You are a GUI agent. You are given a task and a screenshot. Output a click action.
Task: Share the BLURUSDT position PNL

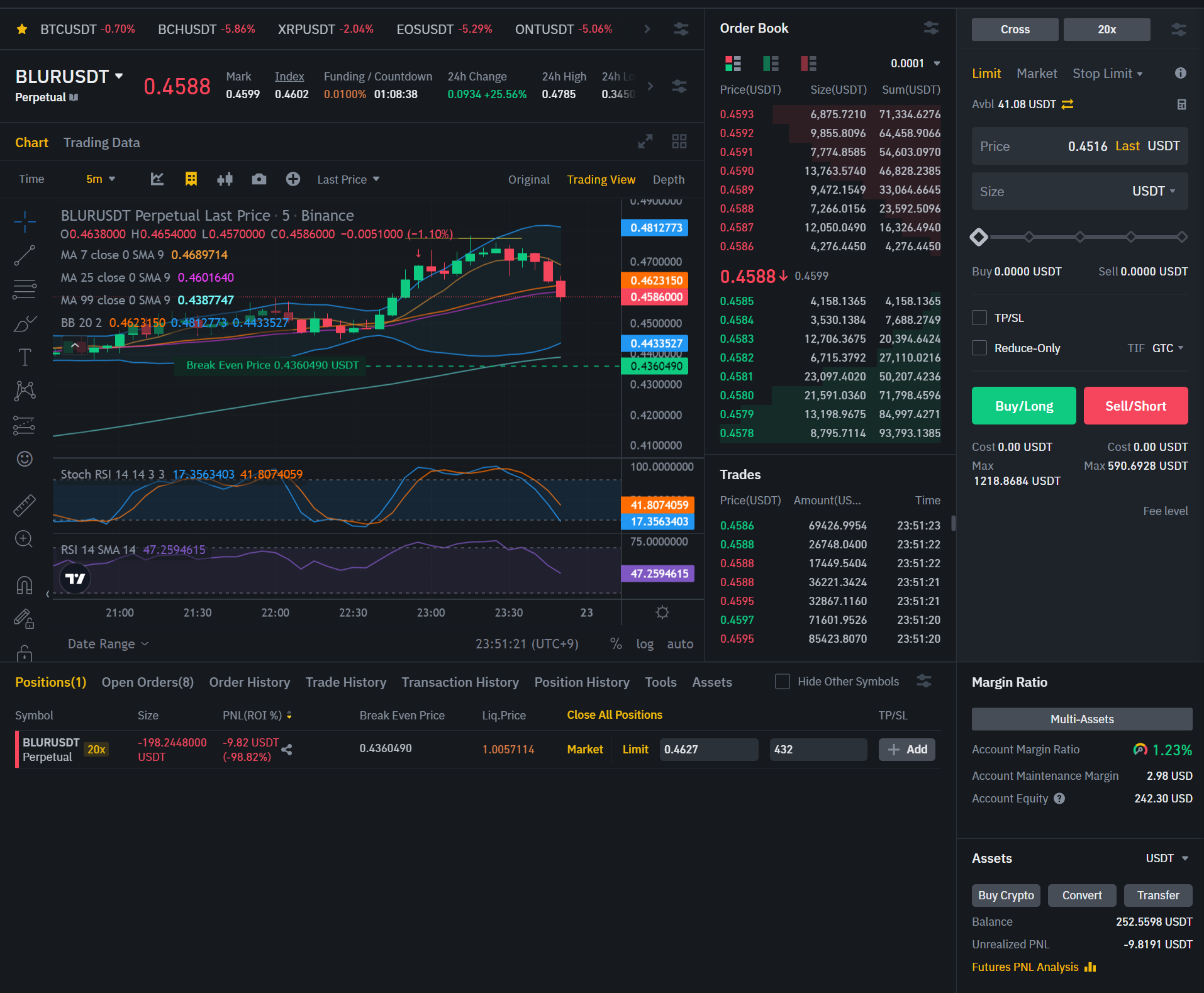pyautogui.click(x=287, y=750)
